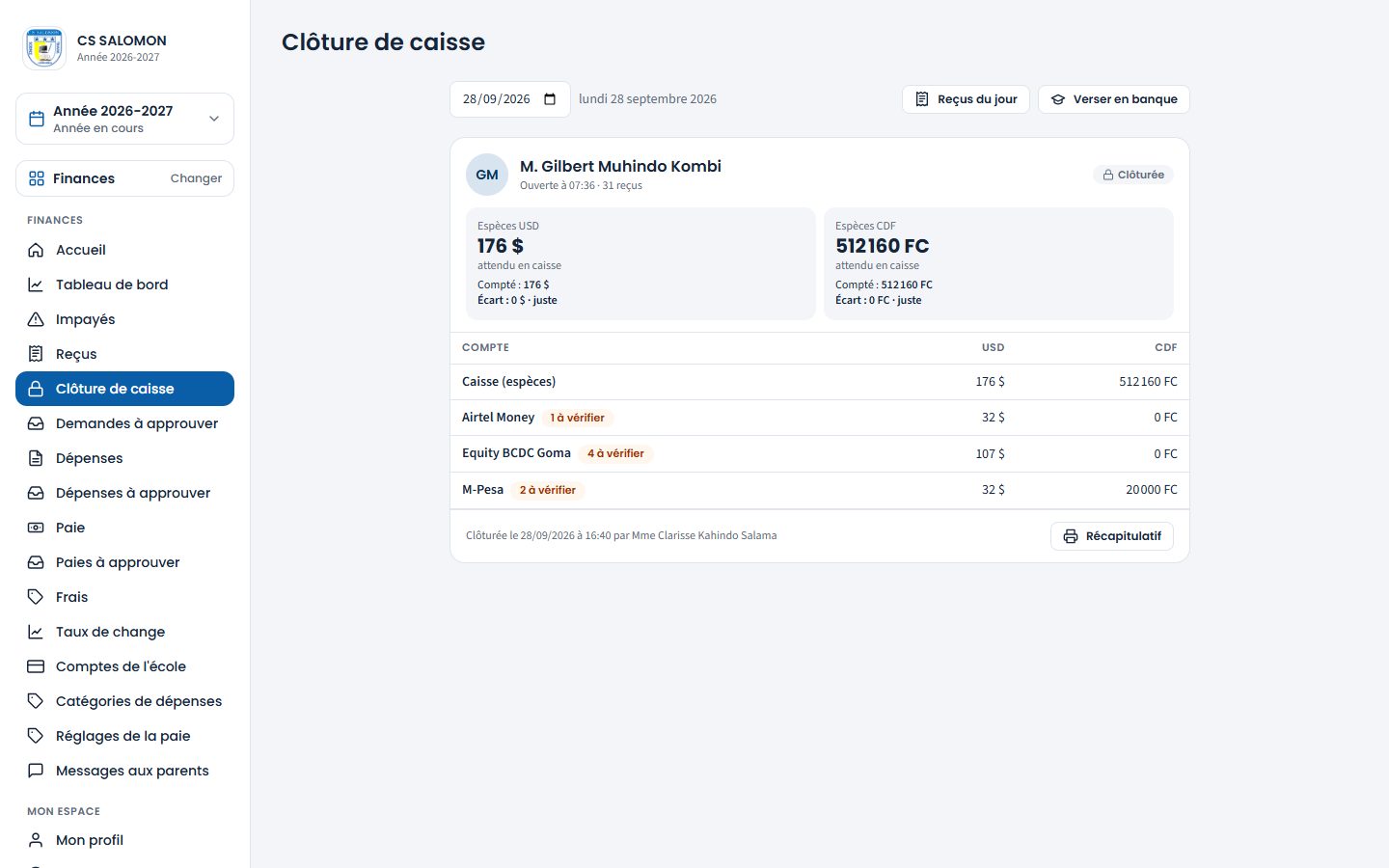1389x868 pixels.
Task: Click the home icon beside Accueil
Action: [36, 250]
